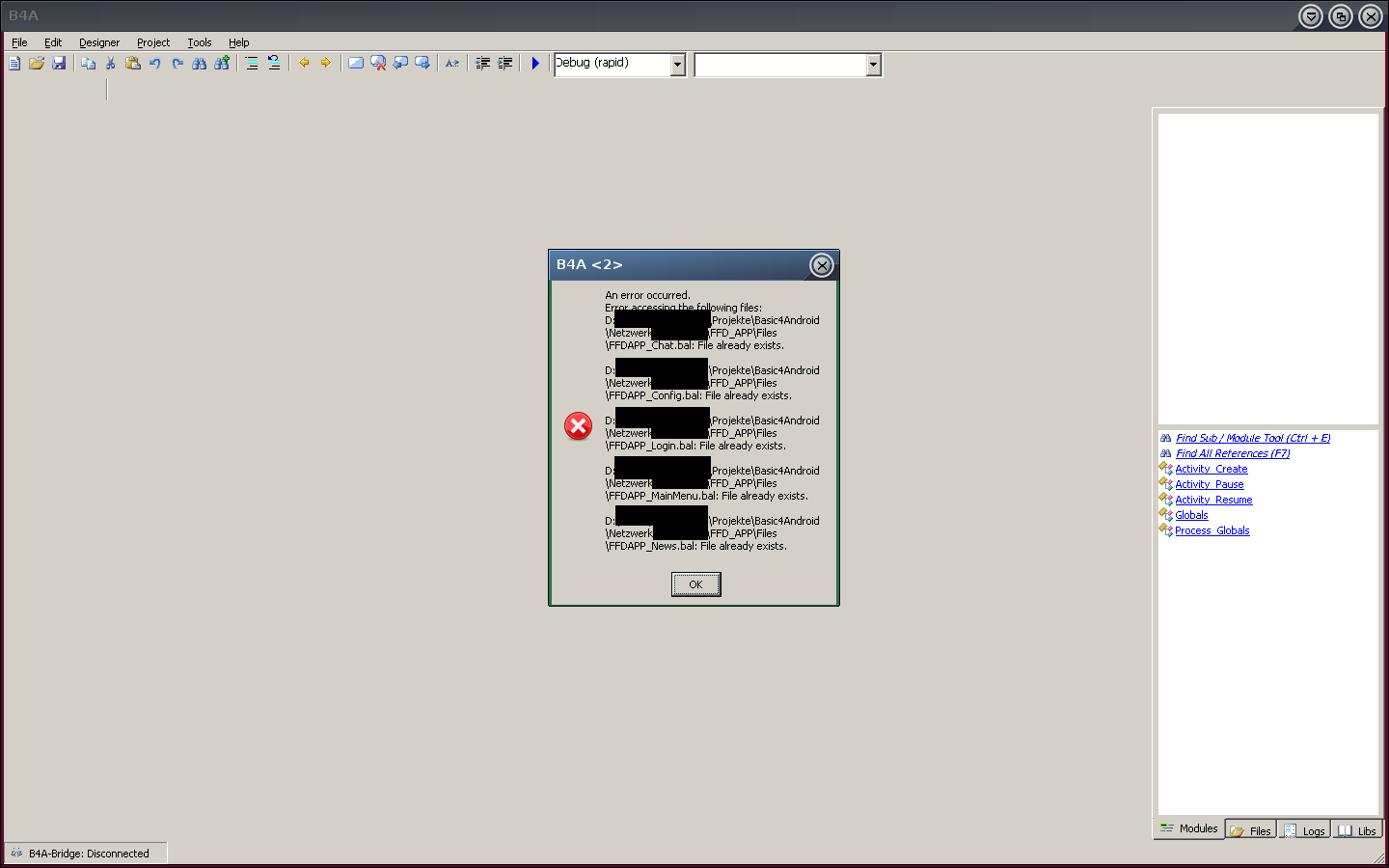This screenshot has height=868, width=1389.
Task: Click the red error X icon in dialog
Action: pyautogui.click(x=578, y=425)
